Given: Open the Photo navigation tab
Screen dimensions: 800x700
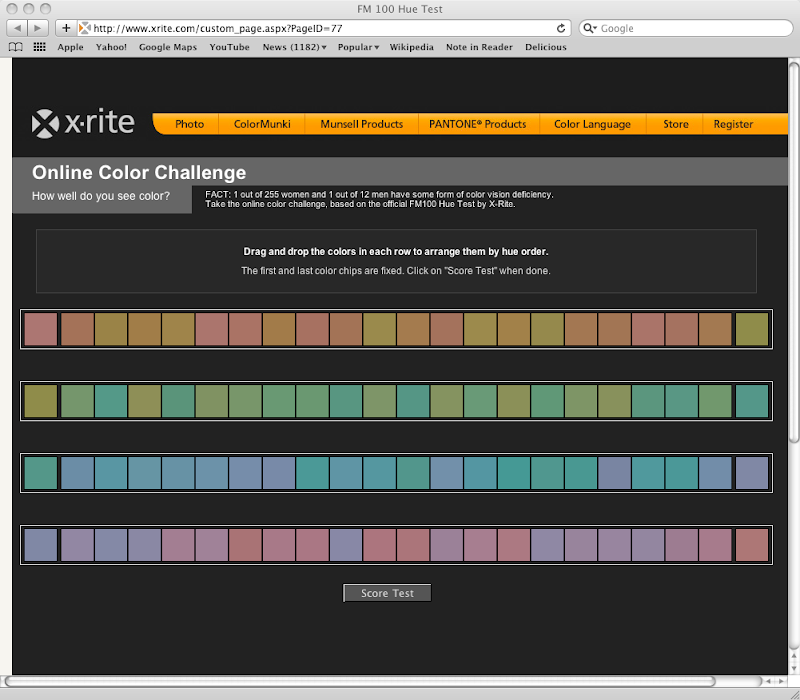Looking at the screenshot, I should (189, 124).
